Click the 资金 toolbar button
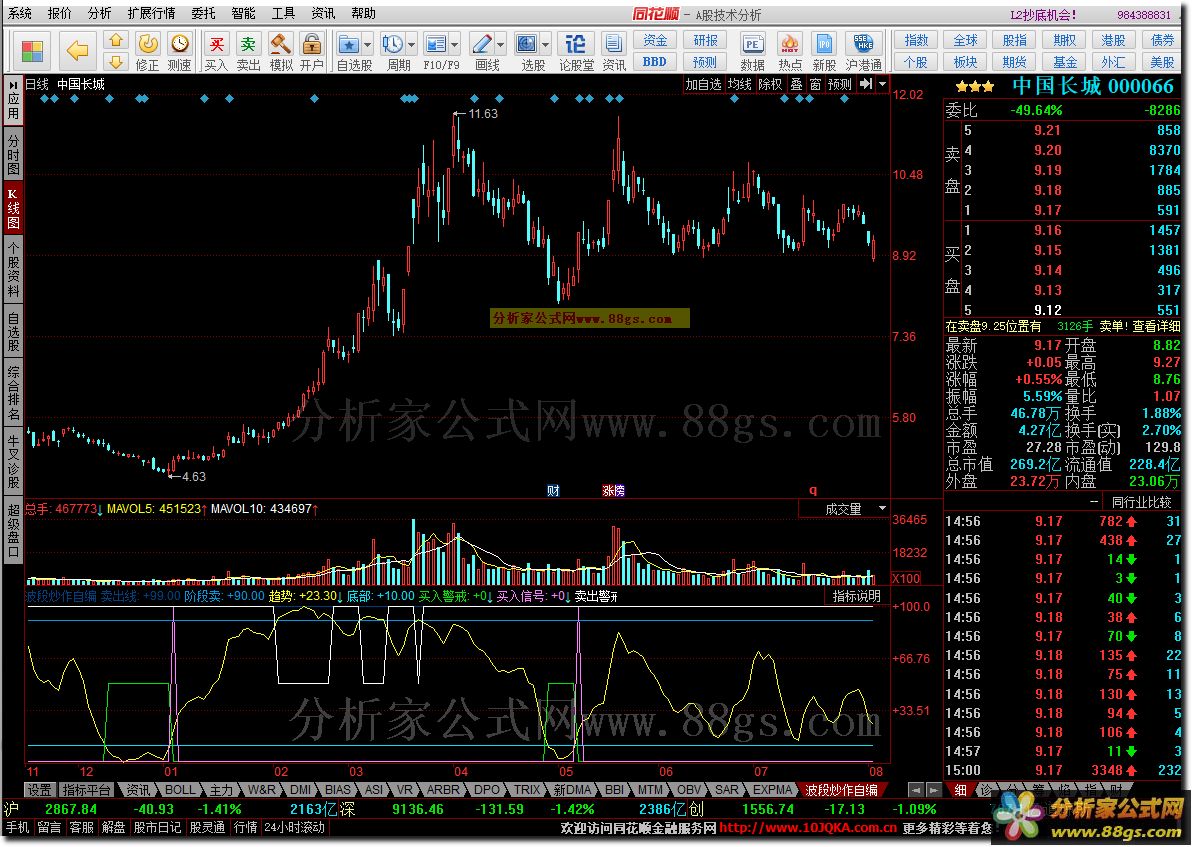Image resolution: width=1193 pixels, height=847 pixels. 654,40
